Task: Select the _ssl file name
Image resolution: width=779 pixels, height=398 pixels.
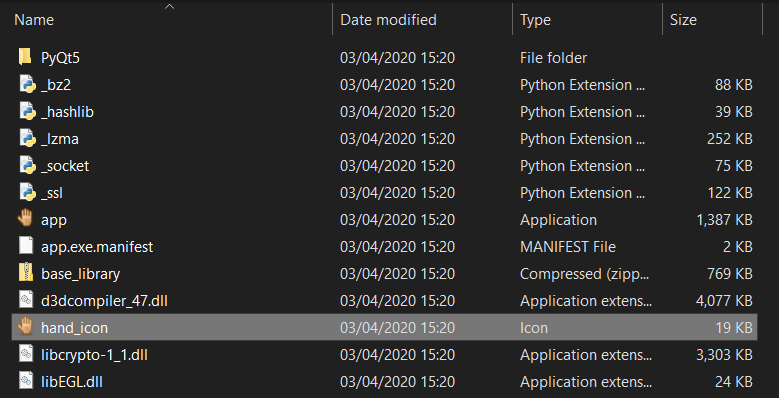Action: tap(52, 193)
